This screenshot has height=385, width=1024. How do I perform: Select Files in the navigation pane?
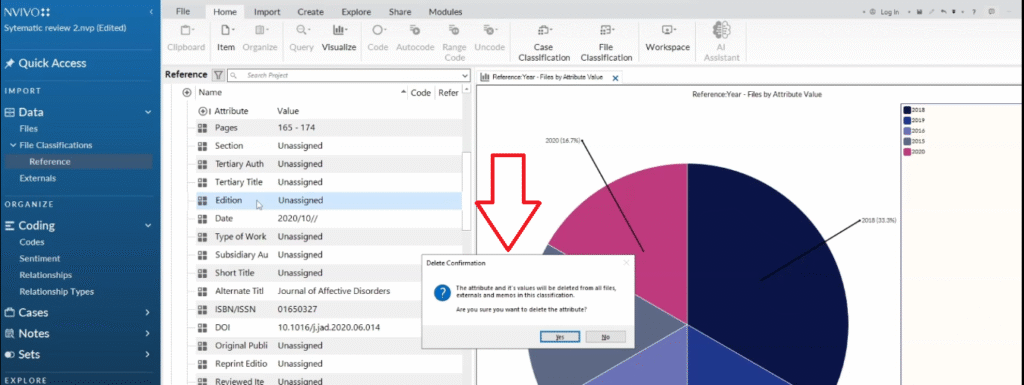click(29, 129)
